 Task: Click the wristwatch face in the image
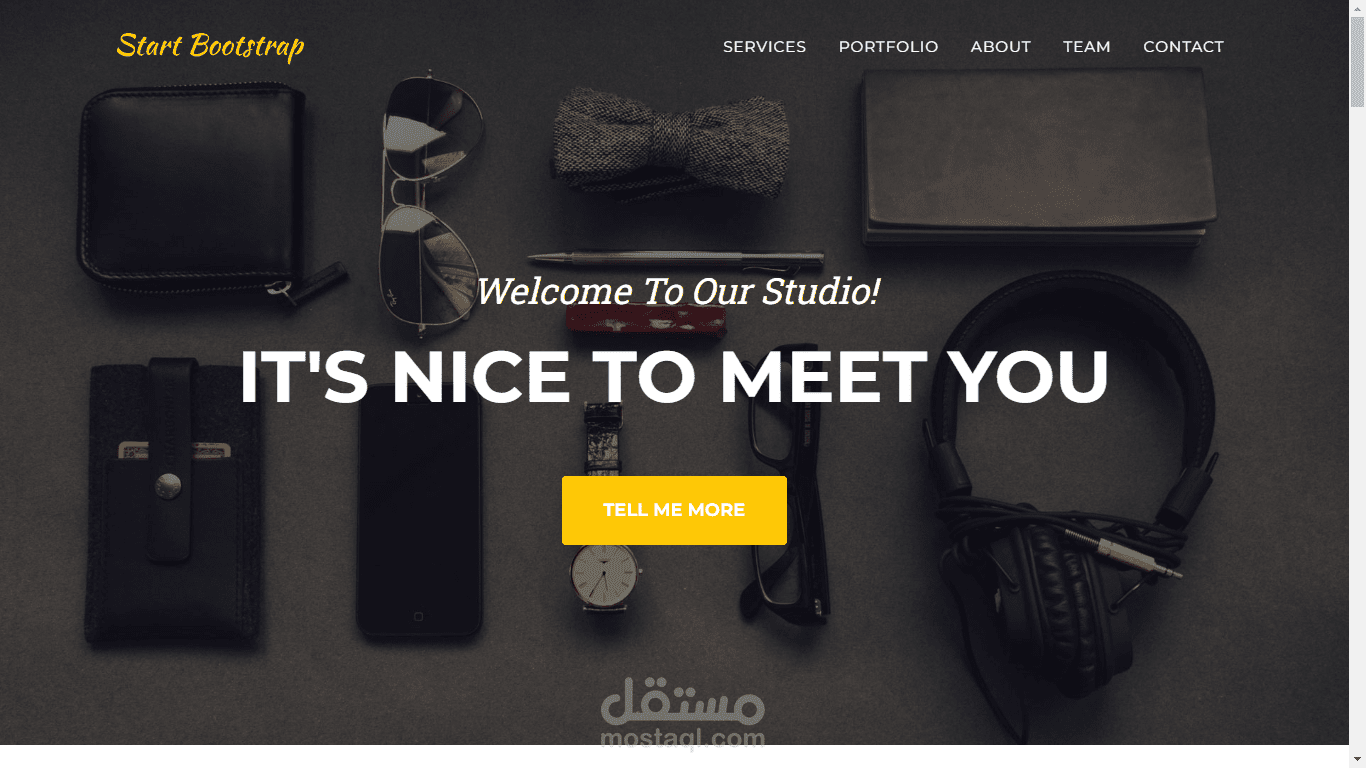[x=604, y=574]
